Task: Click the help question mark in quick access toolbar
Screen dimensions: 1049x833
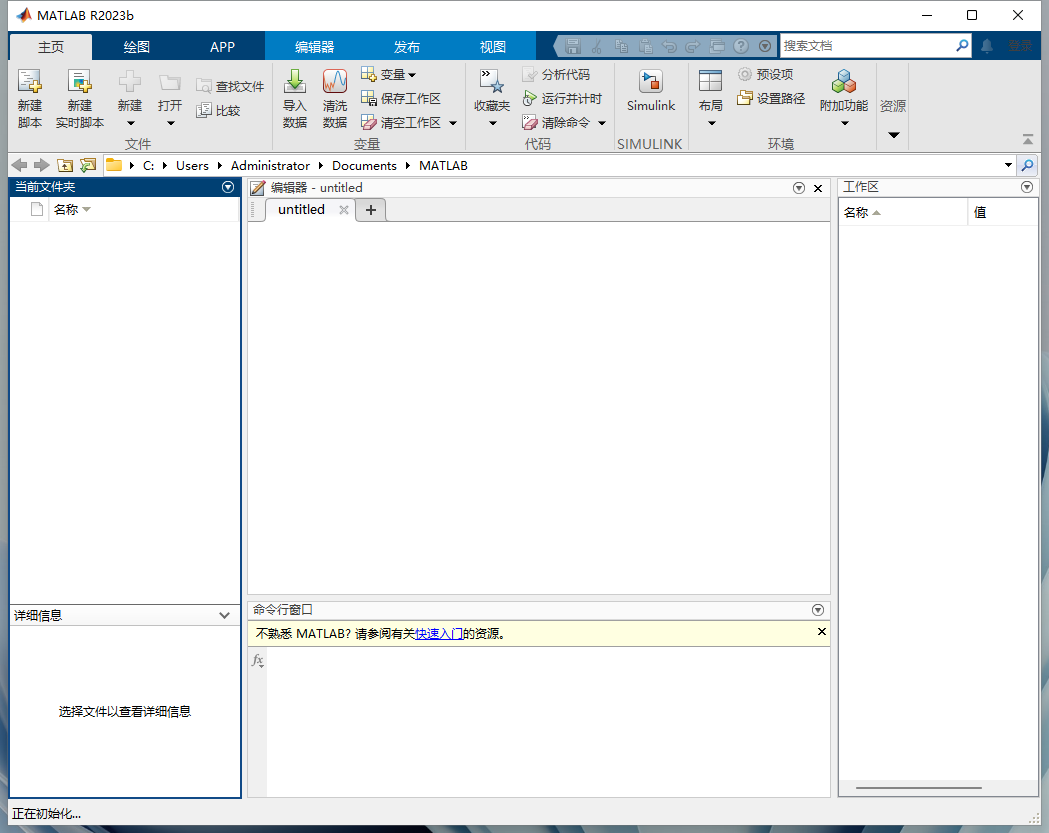Action: pos(741,46)
